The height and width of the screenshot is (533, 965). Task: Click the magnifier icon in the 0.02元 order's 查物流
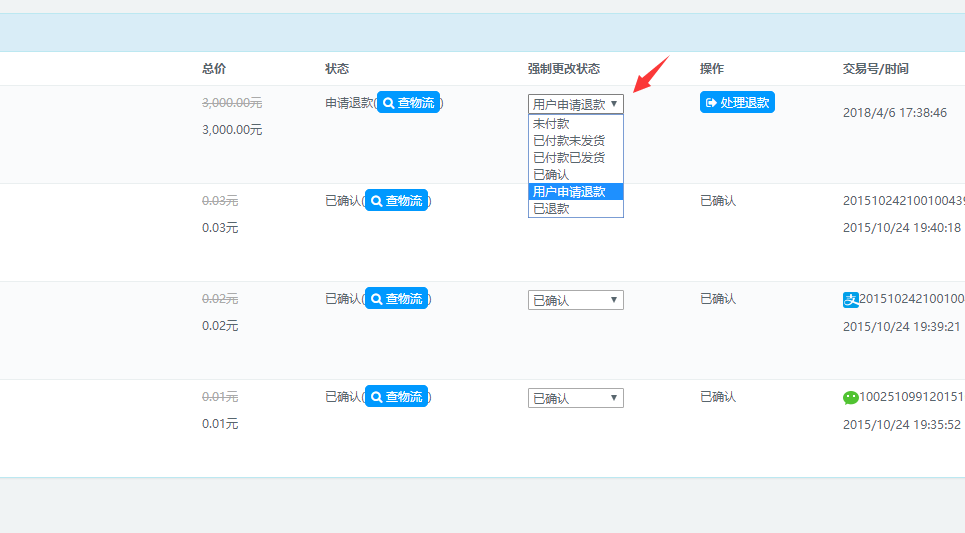(x=376, y=299)
